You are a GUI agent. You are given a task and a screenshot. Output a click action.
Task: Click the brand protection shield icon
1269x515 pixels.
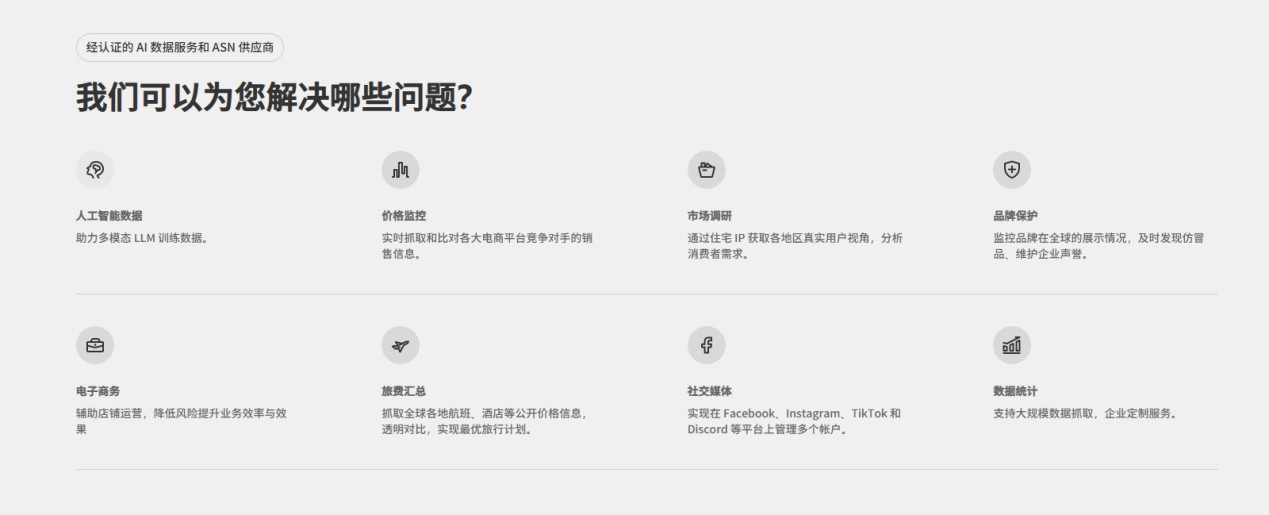1011,170
